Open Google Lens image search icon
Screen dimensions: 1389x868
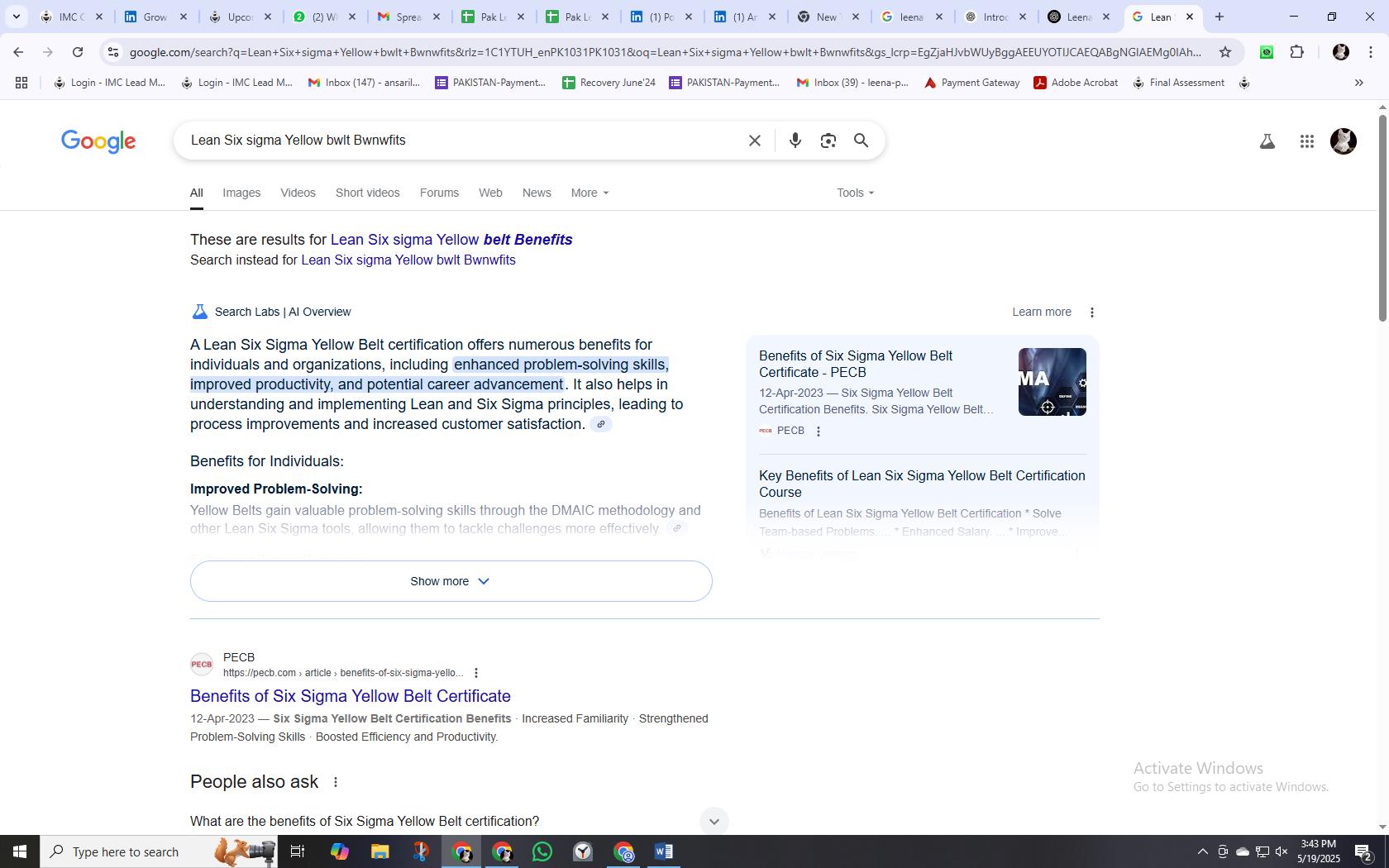pos(828,141)
